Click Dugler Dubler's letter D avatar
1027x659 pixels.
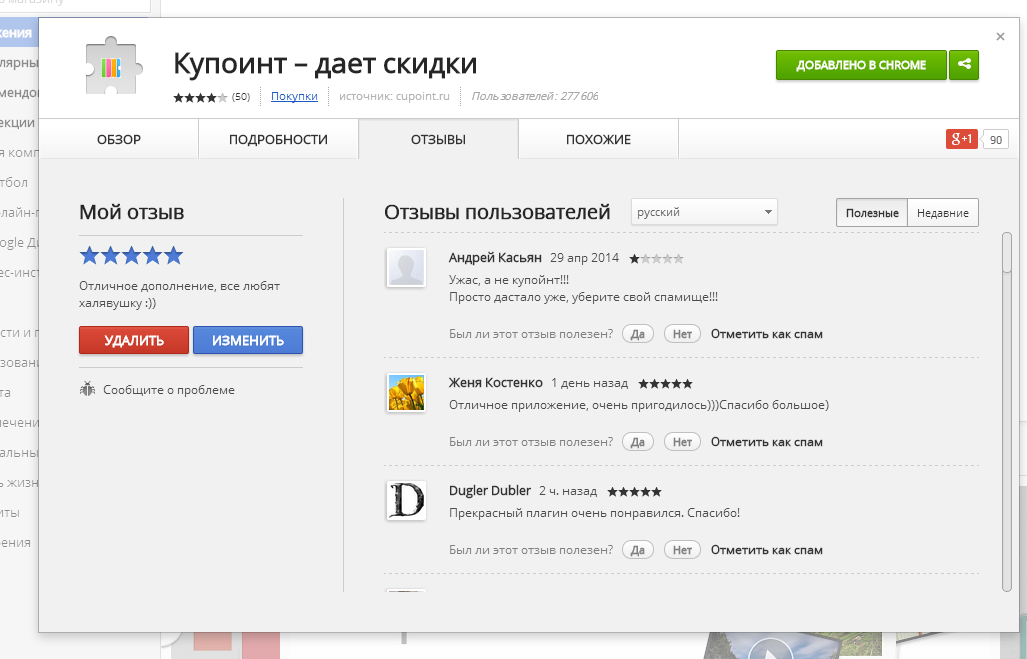pos(406,500)
